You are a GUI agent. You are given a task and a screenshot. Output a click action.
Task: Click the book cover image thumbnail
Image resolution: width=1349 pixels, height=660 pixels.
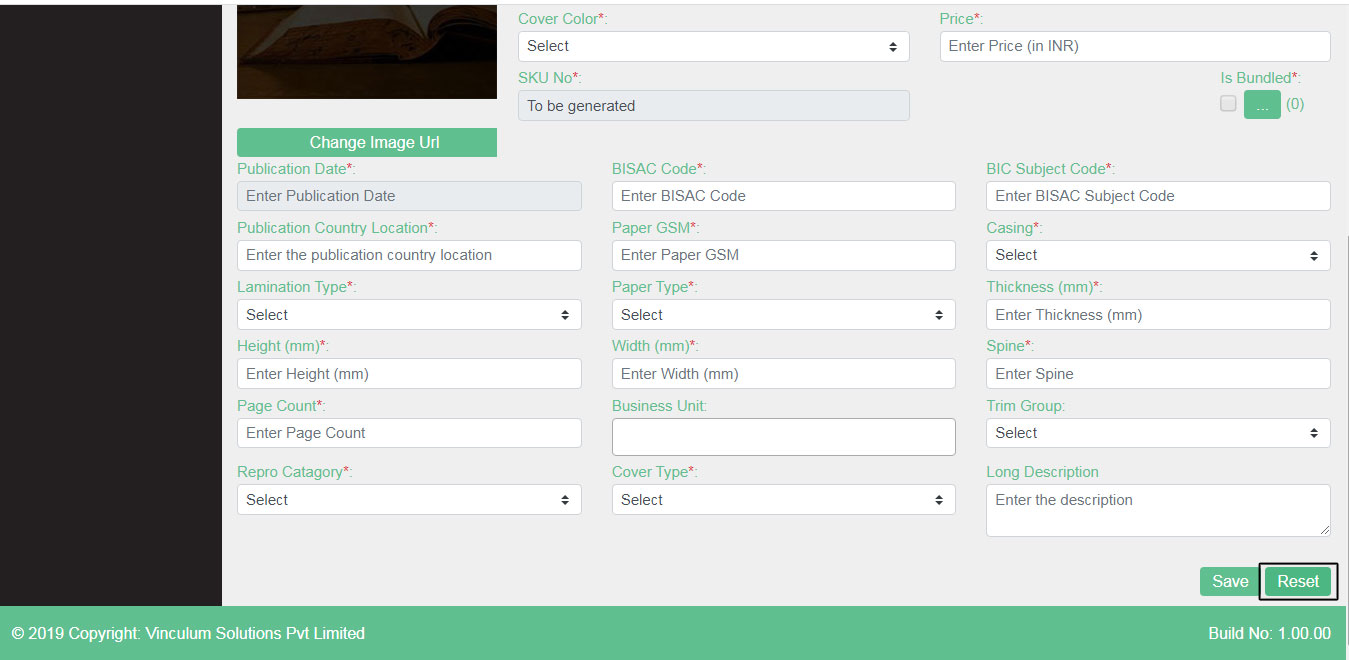[366, 51]
